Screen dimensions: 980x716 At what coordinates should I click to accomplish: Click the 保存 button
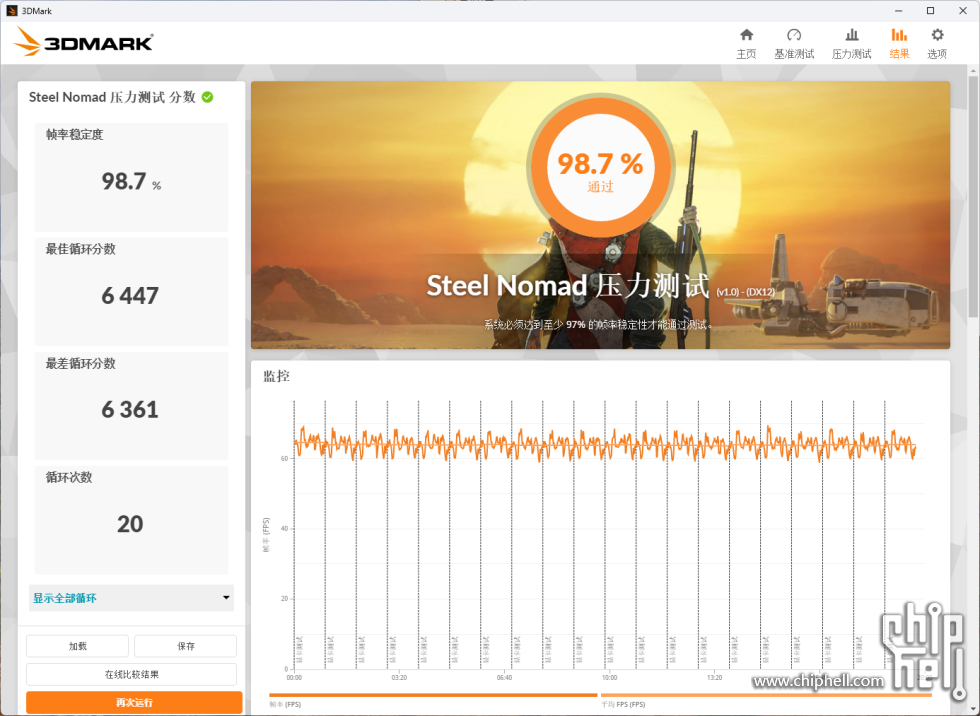point(186,646)
